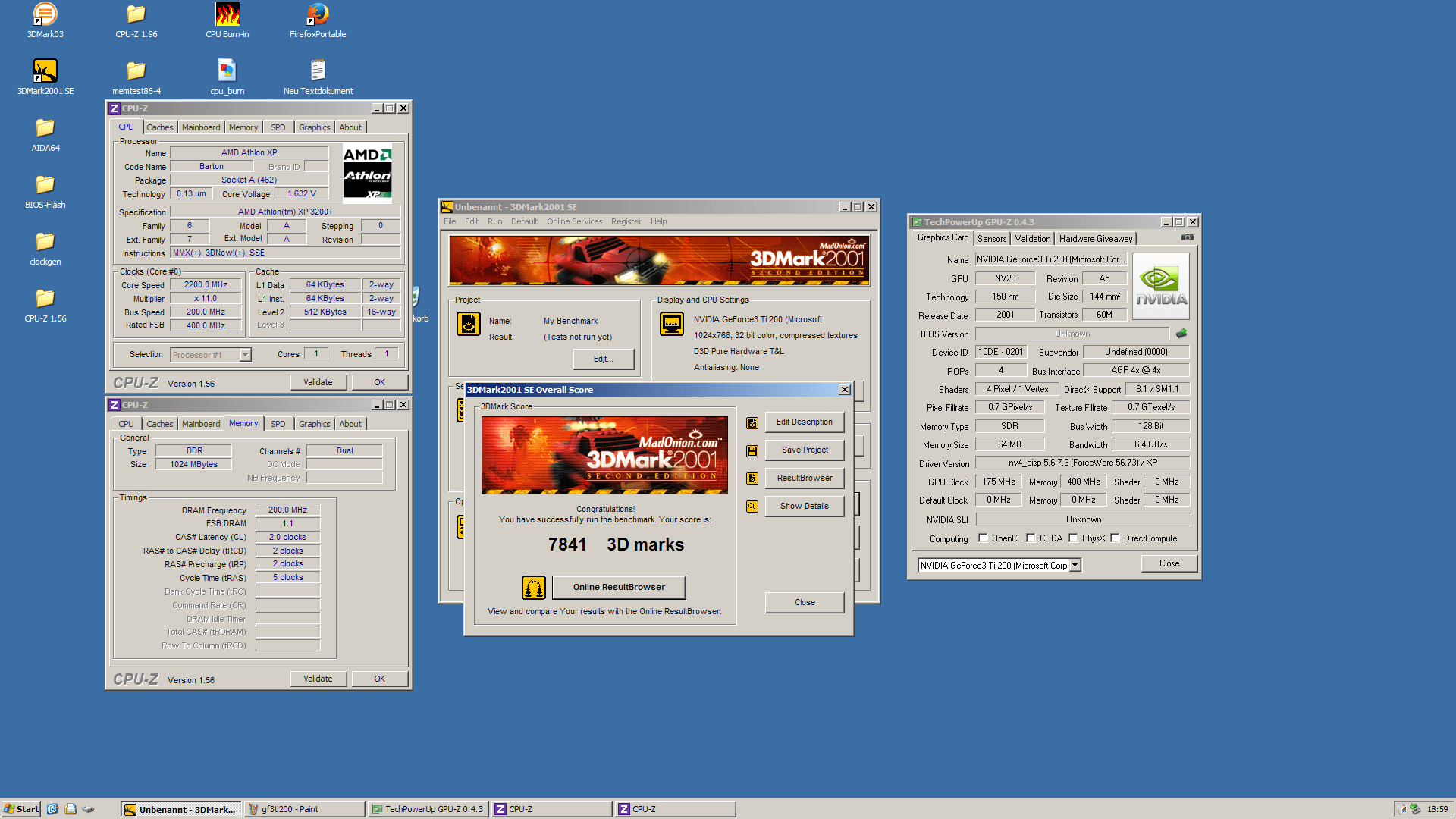This screenshot has width=1456, height=819.
Task: Enable the PhysX checkbox in GPU-Z
Action: click(x=1073, y=538)
